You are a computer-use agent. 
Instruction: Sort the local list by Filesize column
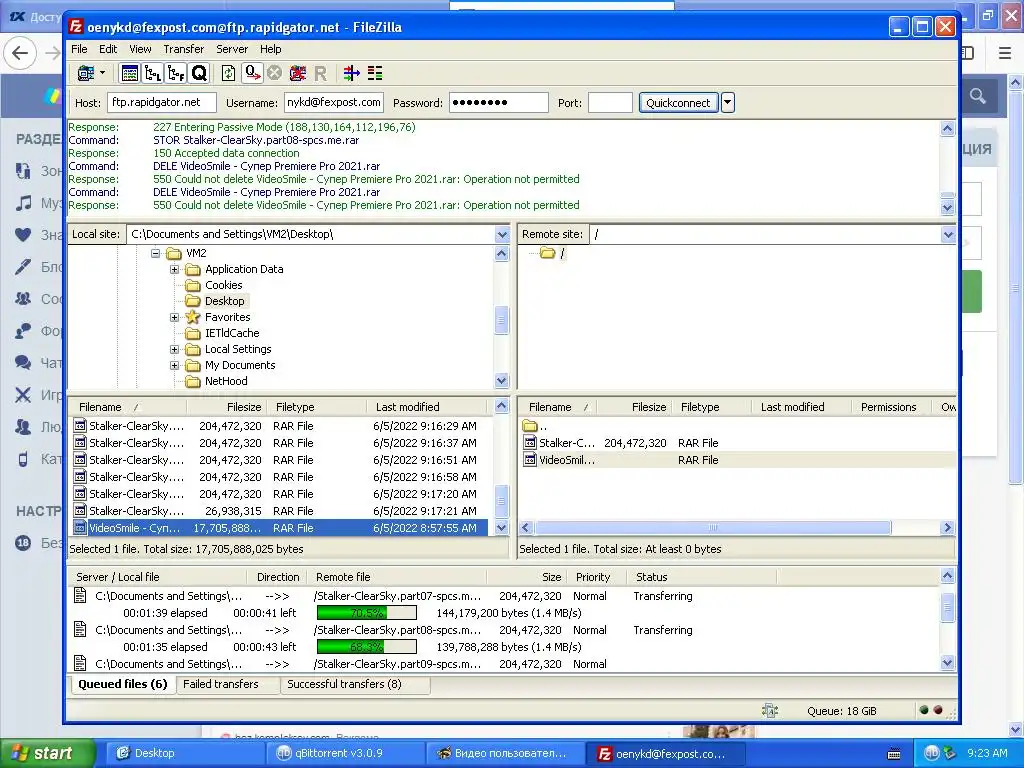coord(226,407)
